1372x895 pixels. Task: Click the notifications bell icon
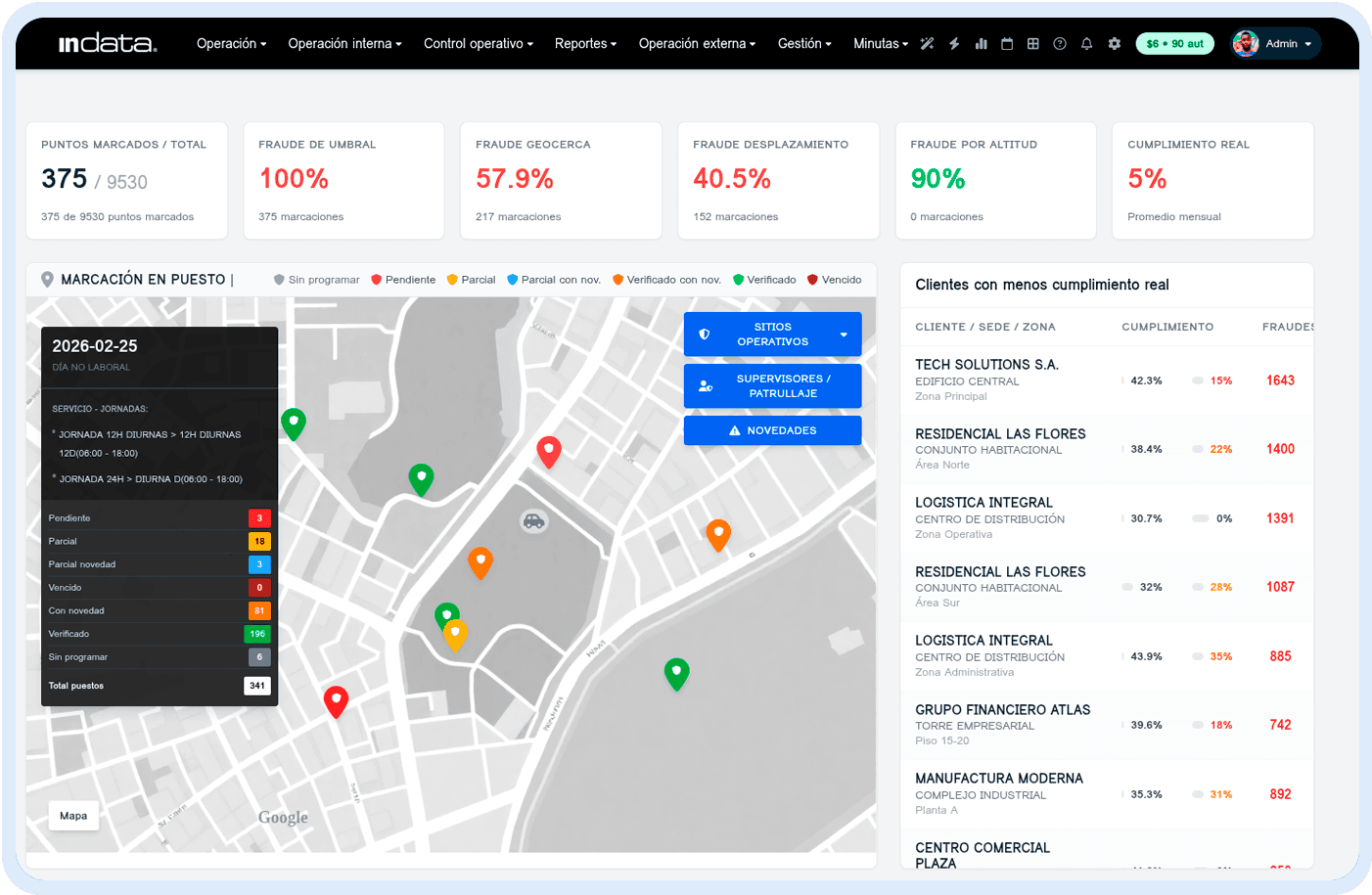click(x=1086, y=43)
